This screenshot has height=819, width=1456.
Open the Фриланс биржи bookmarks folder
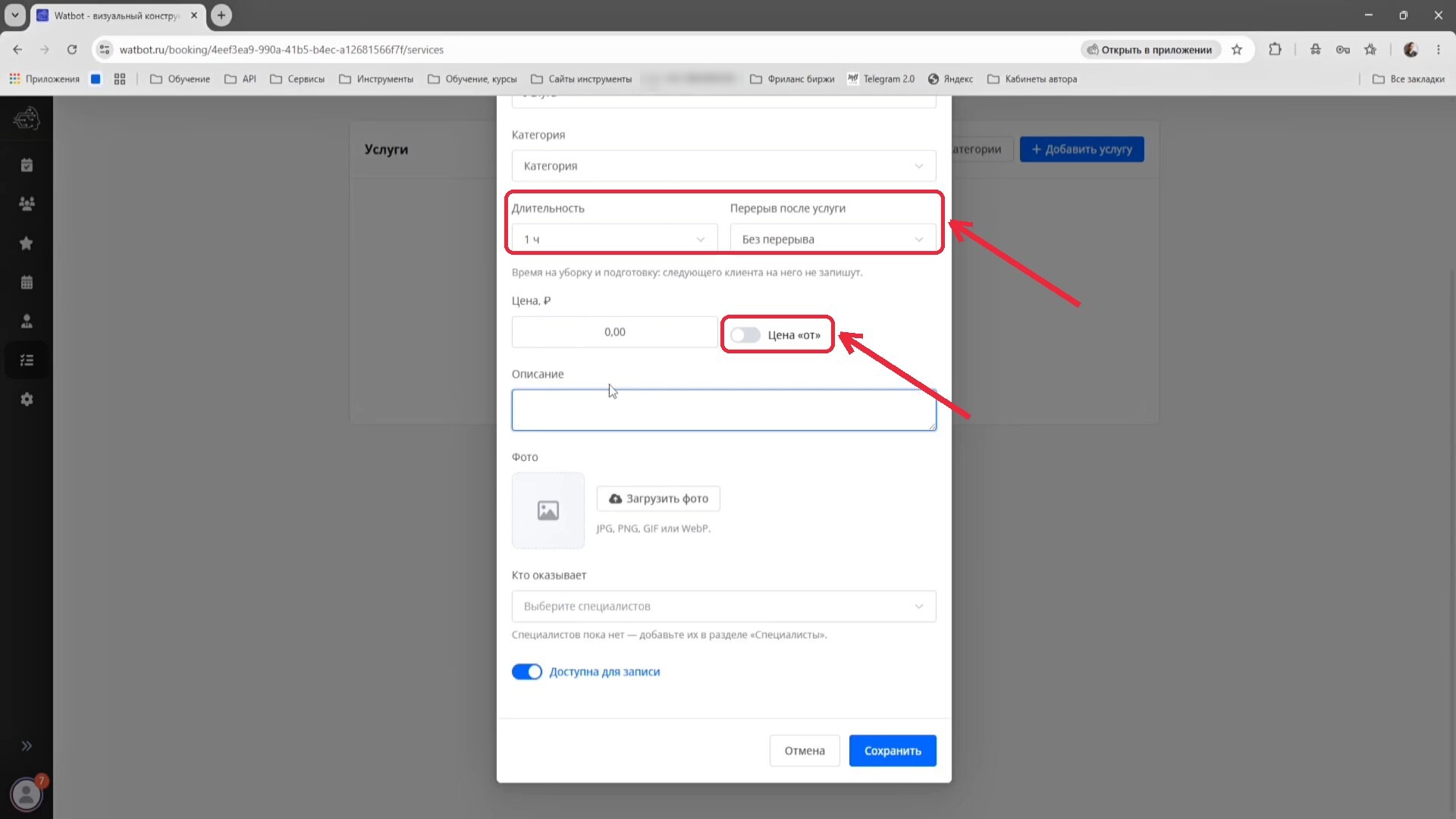[792, 79]
